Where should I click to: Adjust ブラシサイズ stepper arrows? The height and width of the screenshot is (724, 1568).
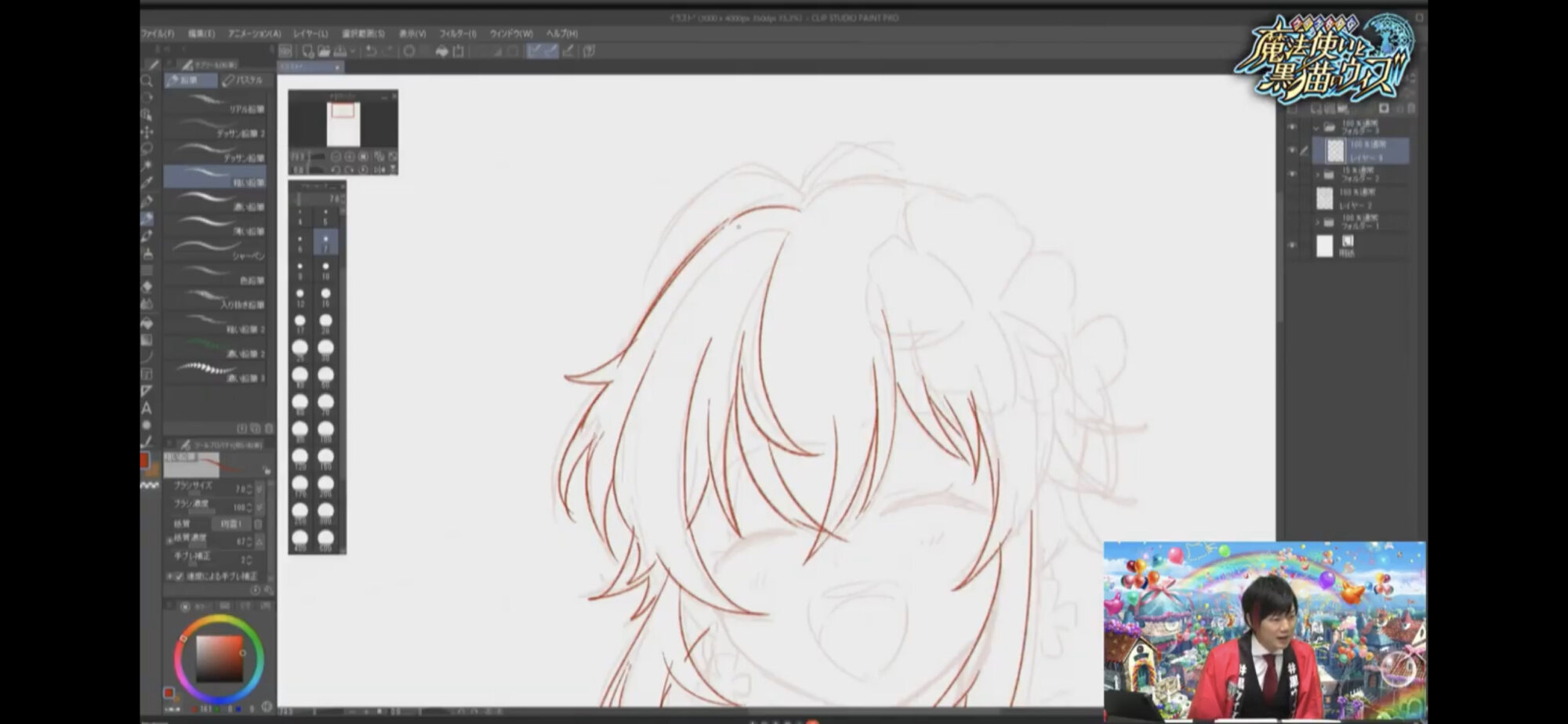[x=249, y=489]
